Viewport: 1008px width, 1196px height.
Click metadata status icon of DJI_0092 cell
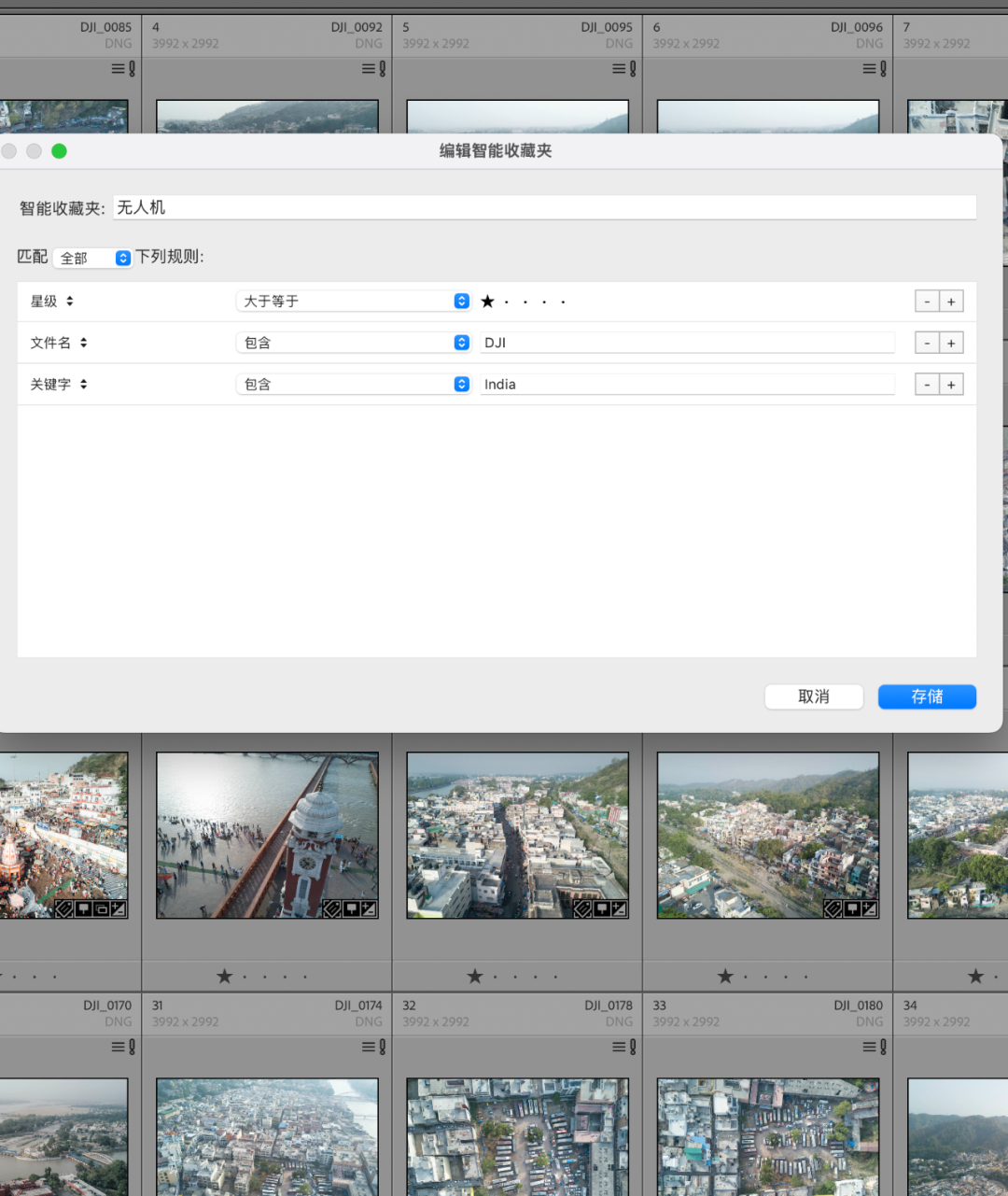click(x=373, y=68)
